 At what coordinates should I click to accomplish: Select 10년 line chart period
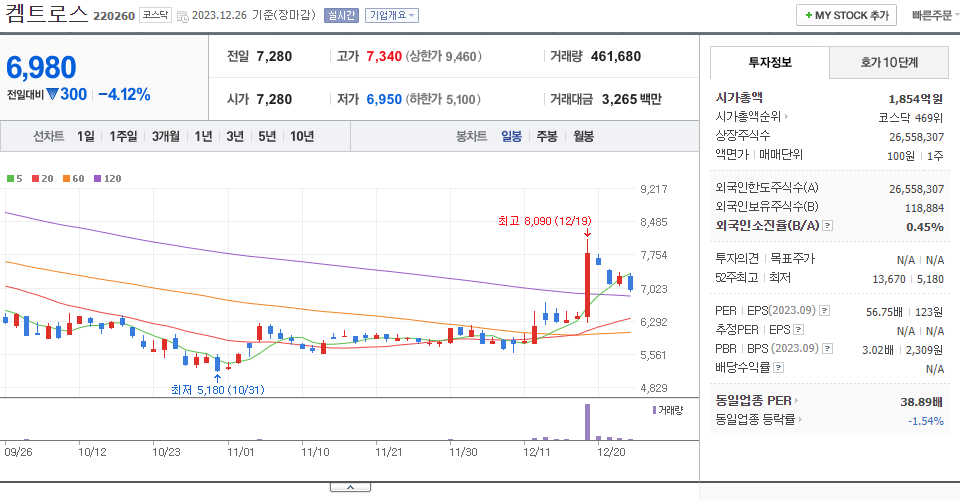pyautogui.click(x=302, y=136)
